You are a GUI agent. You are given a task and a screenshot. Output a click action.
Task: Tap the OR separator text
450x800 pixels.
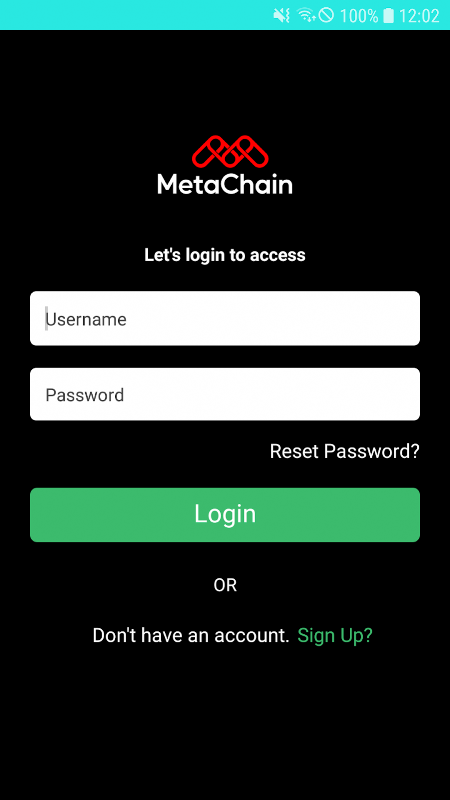[x=225, y=585]
